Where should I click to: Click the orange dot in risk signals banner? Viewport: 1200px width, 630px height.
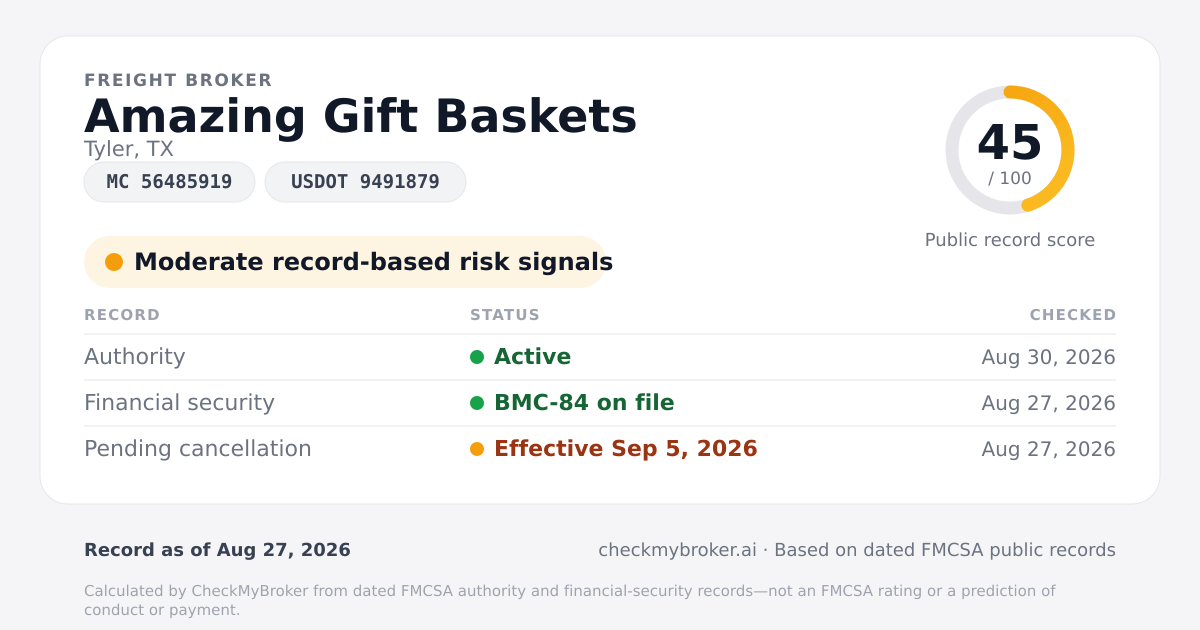(x=114, y=262)
